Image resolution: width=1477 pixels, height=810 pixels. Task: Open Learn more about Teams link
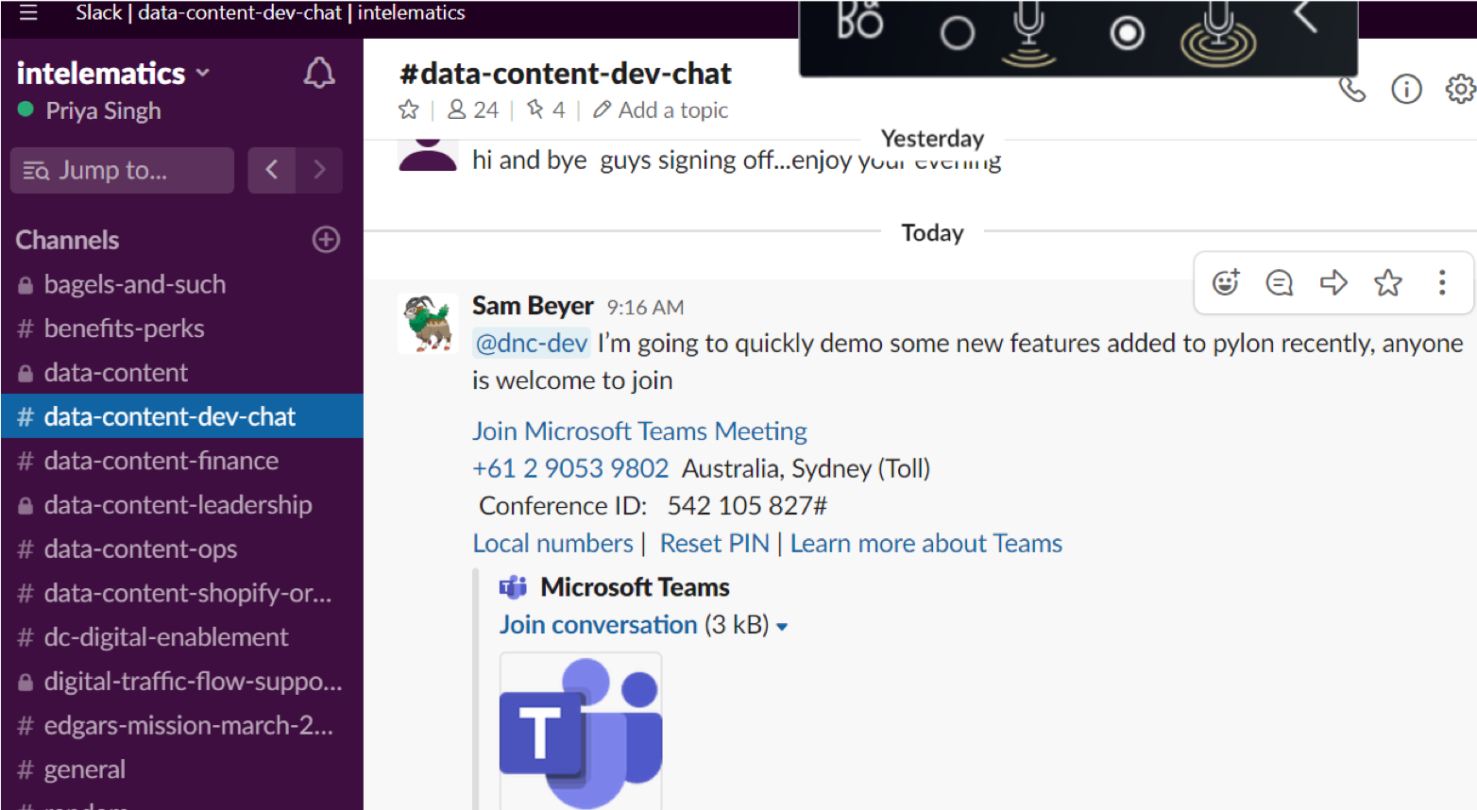pyautogui.click(x=927, y=543)
